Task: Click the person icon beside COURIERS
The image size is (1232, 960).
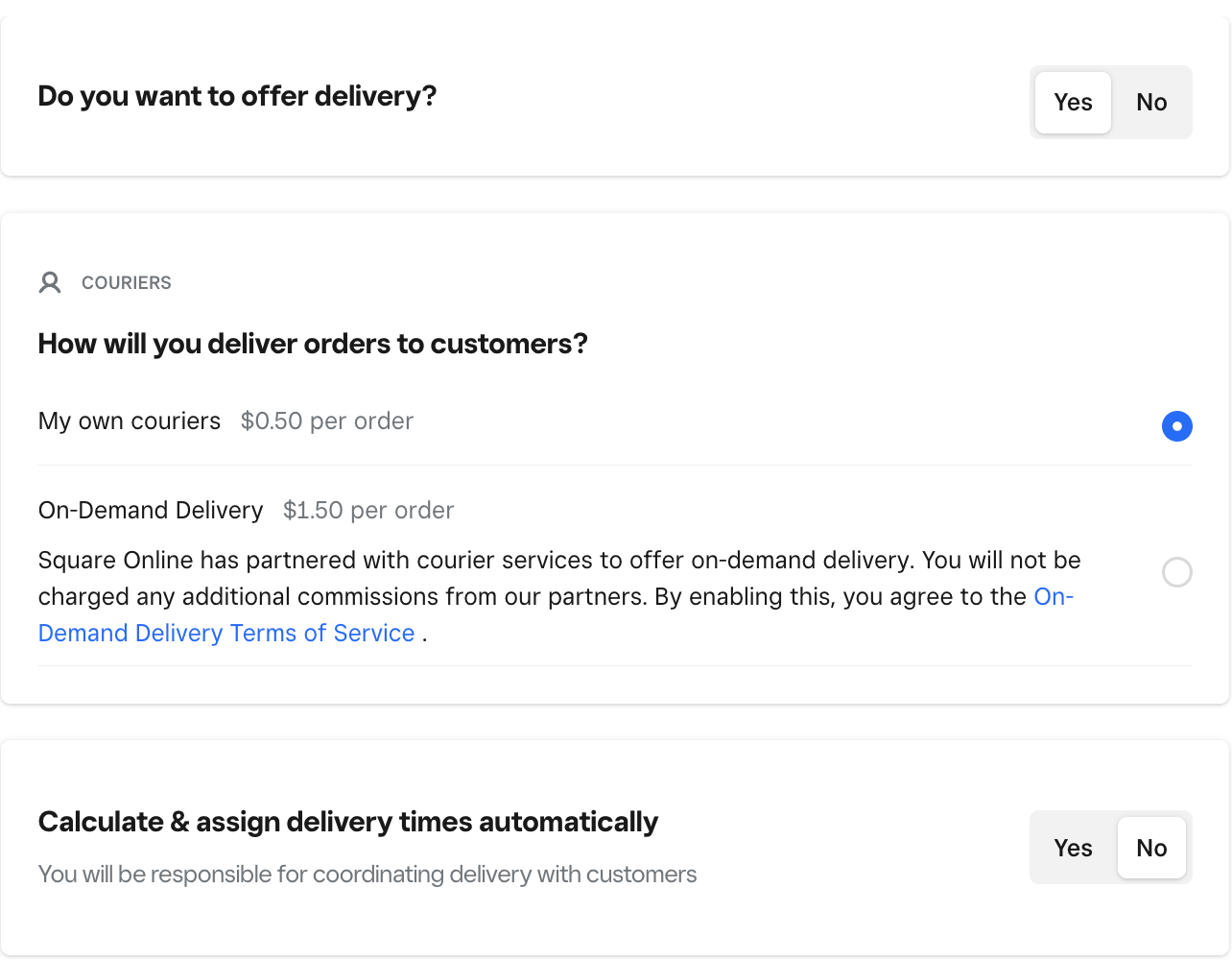Action: click(x=50, y=282)
